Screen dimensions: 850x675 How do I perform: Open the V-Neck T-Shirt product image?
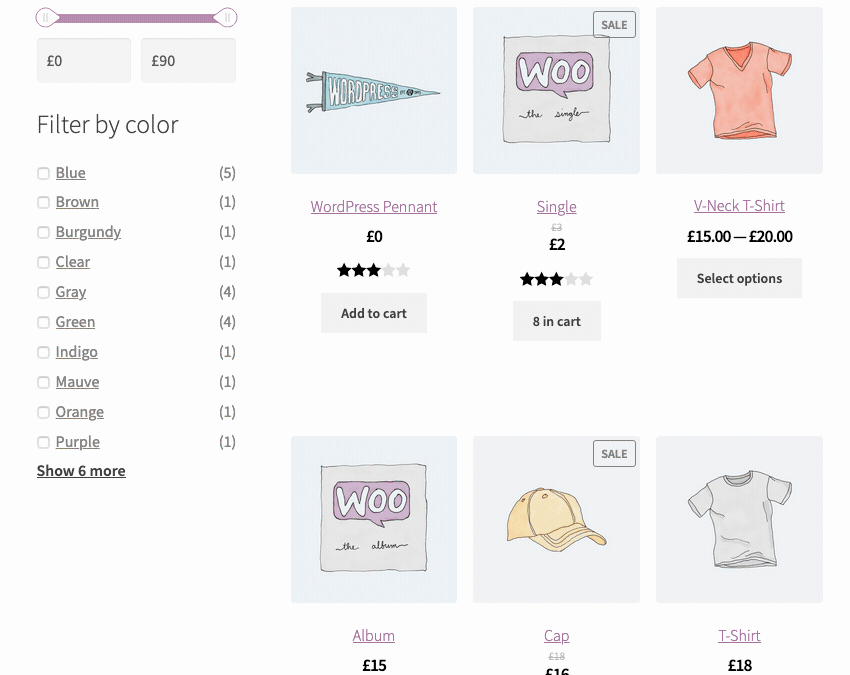tap(739, 91)
